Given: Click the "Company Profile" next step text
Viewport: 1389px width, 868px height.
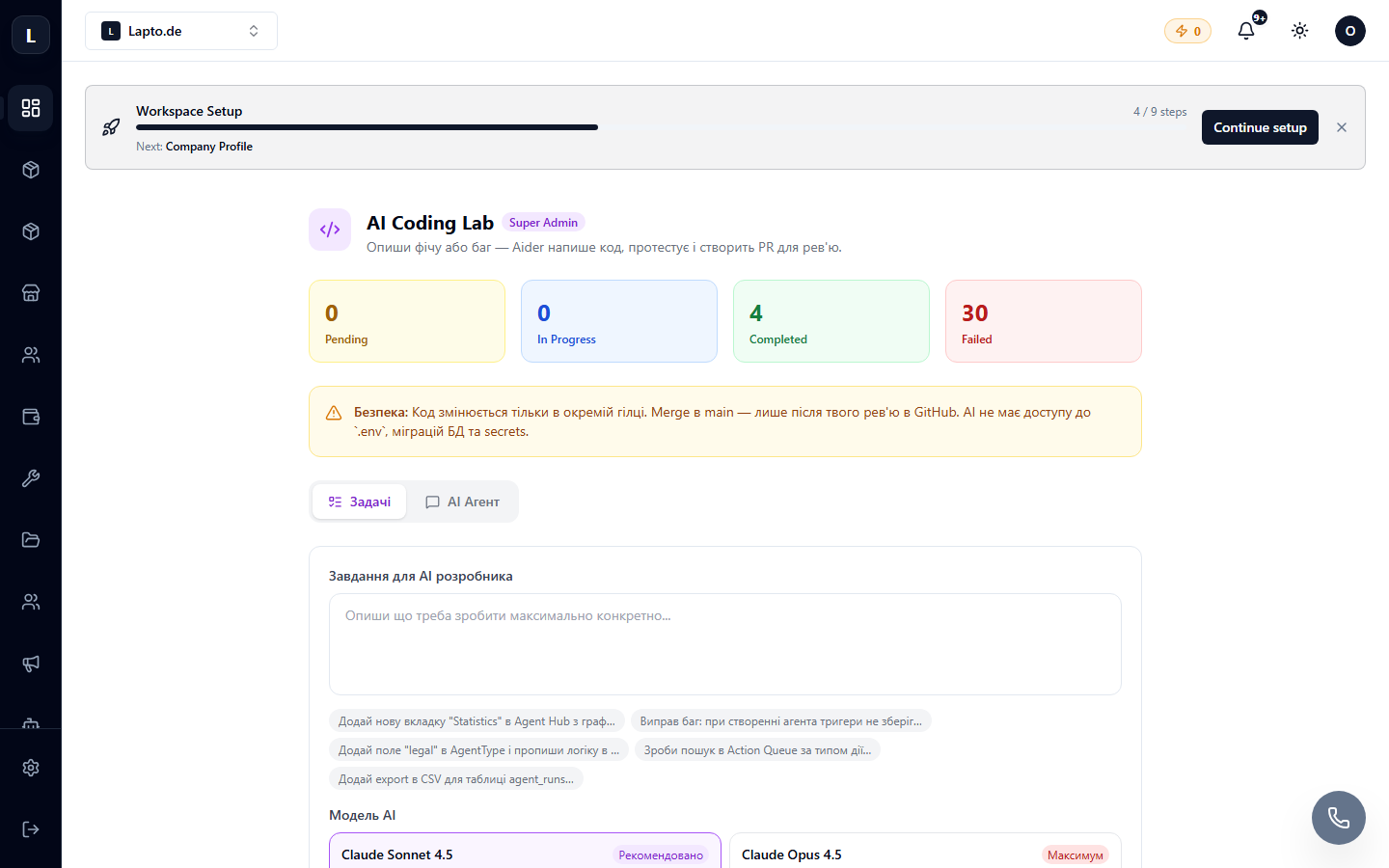Looking at the screenshot, I should point(209,147).
